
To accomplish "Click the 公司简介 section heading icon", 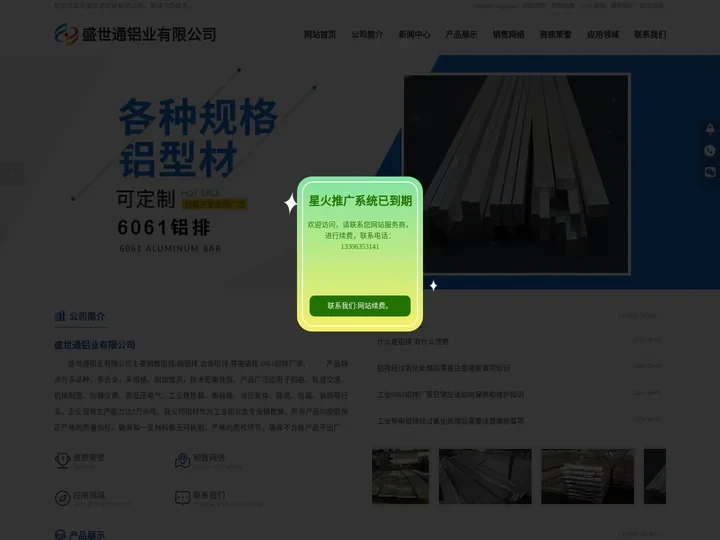I will (x=60, y=317).
